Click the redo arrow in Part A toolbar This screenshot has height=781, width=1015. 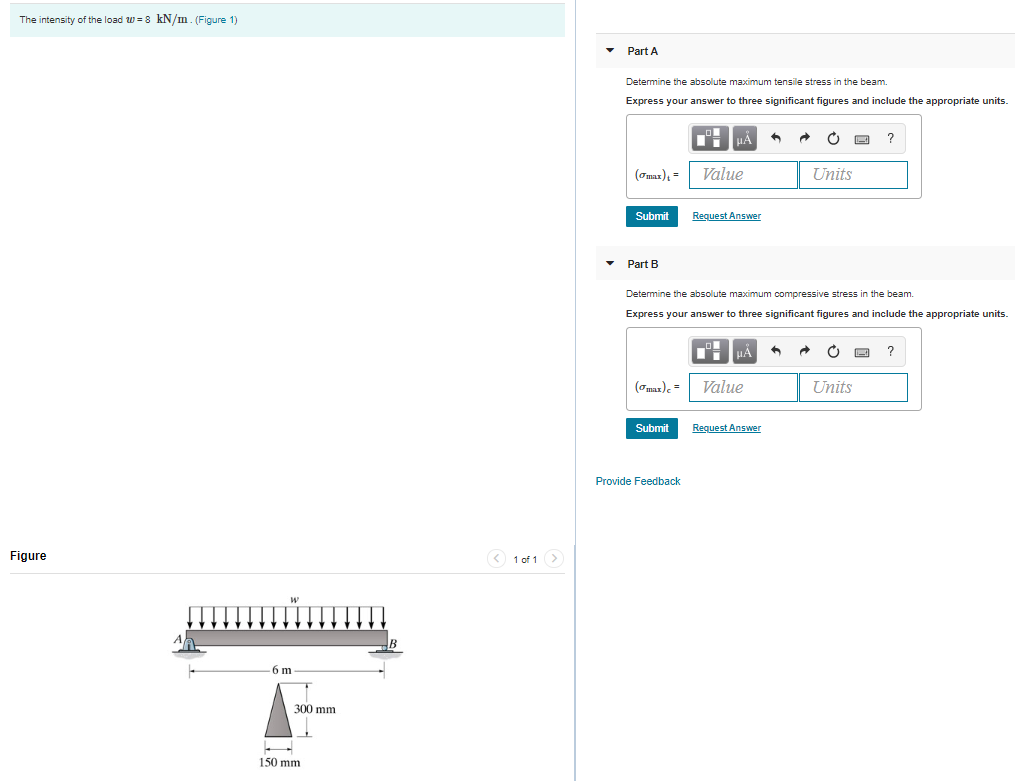[804, 138]
